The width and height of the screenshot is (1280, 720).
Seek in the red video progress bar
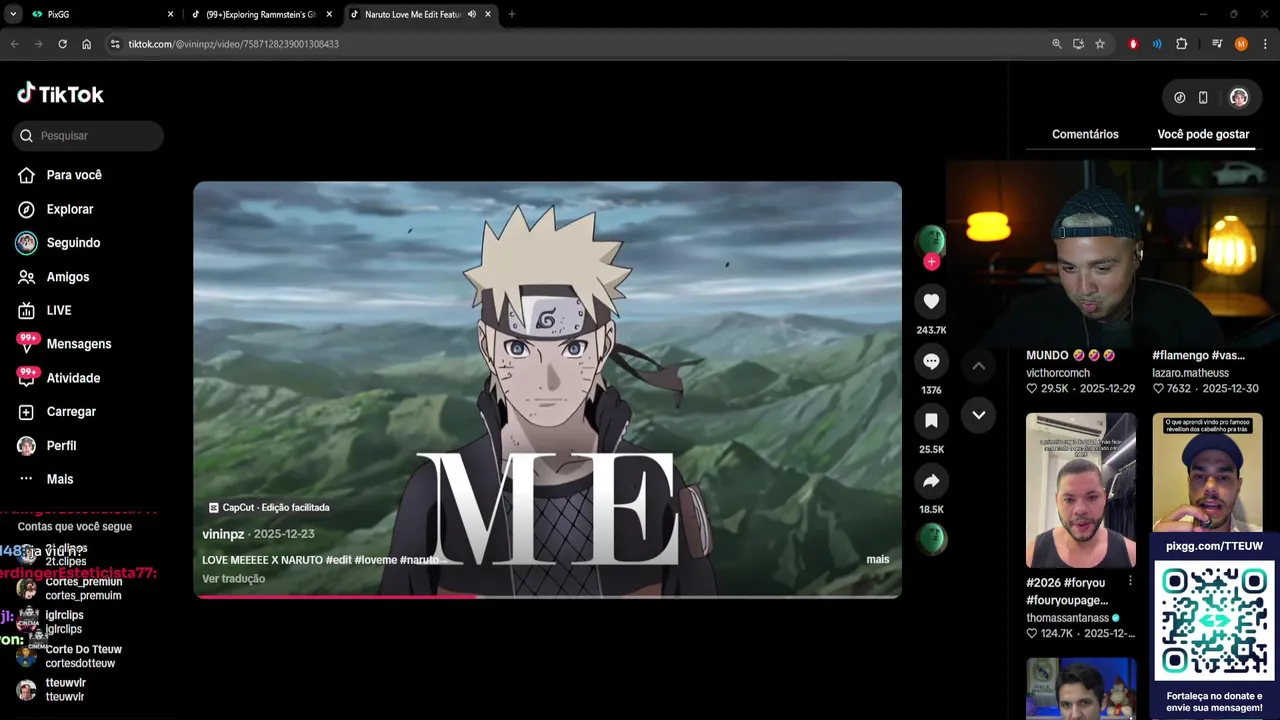pos(548,596)
